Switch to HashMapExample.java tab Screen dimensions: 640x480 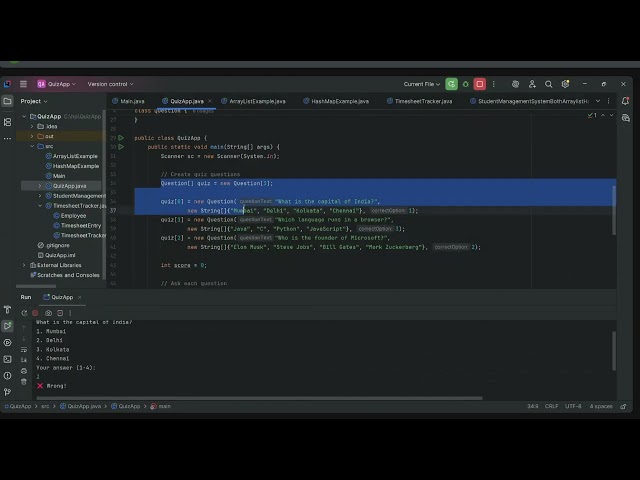[336, 101]
